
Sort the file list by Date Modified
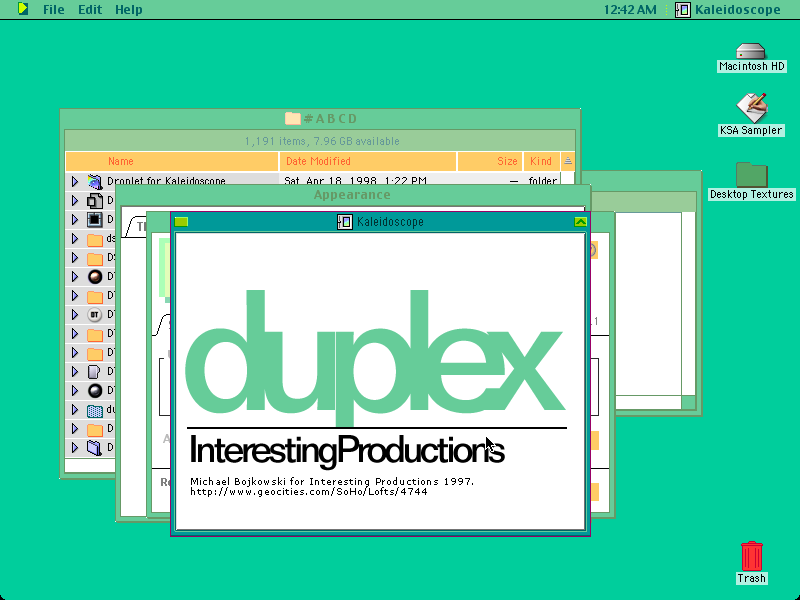pyautogui.click(x=368, y=161)
